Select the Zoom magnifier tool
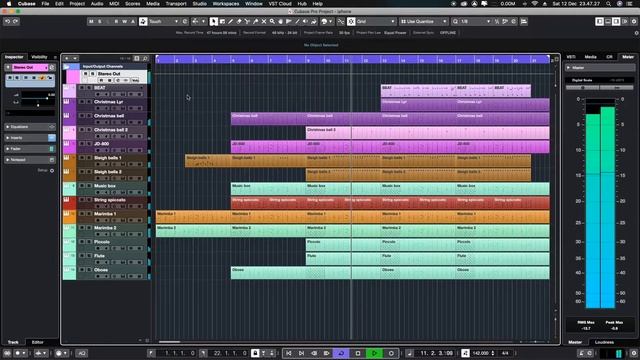The image size is (640, 360). pyautogui.click(x=272, y=21)
